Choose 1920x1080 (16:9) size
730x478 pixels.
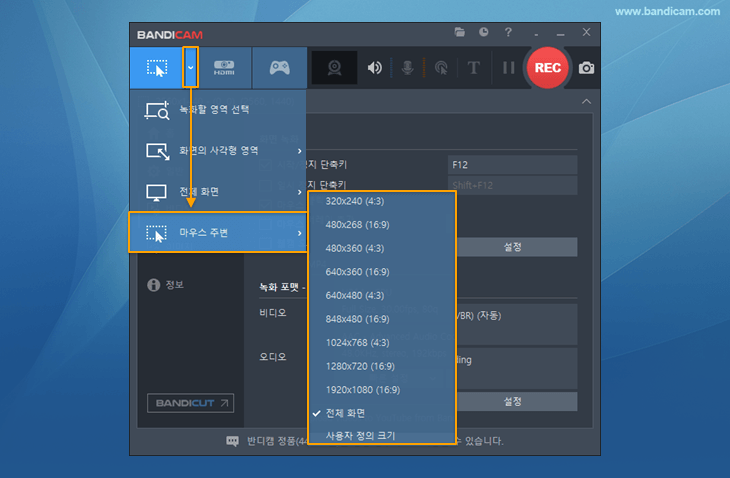point(382,390)
